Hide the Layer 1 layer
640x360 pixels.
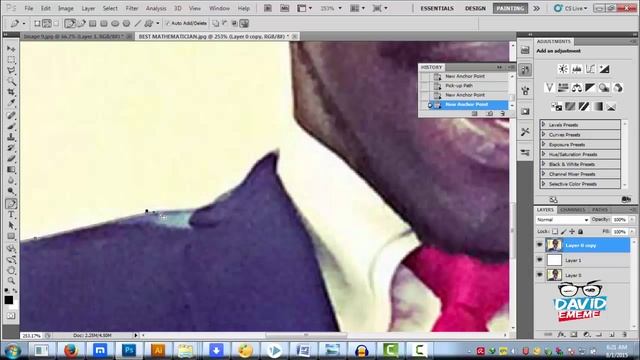[x=540, y=260]
